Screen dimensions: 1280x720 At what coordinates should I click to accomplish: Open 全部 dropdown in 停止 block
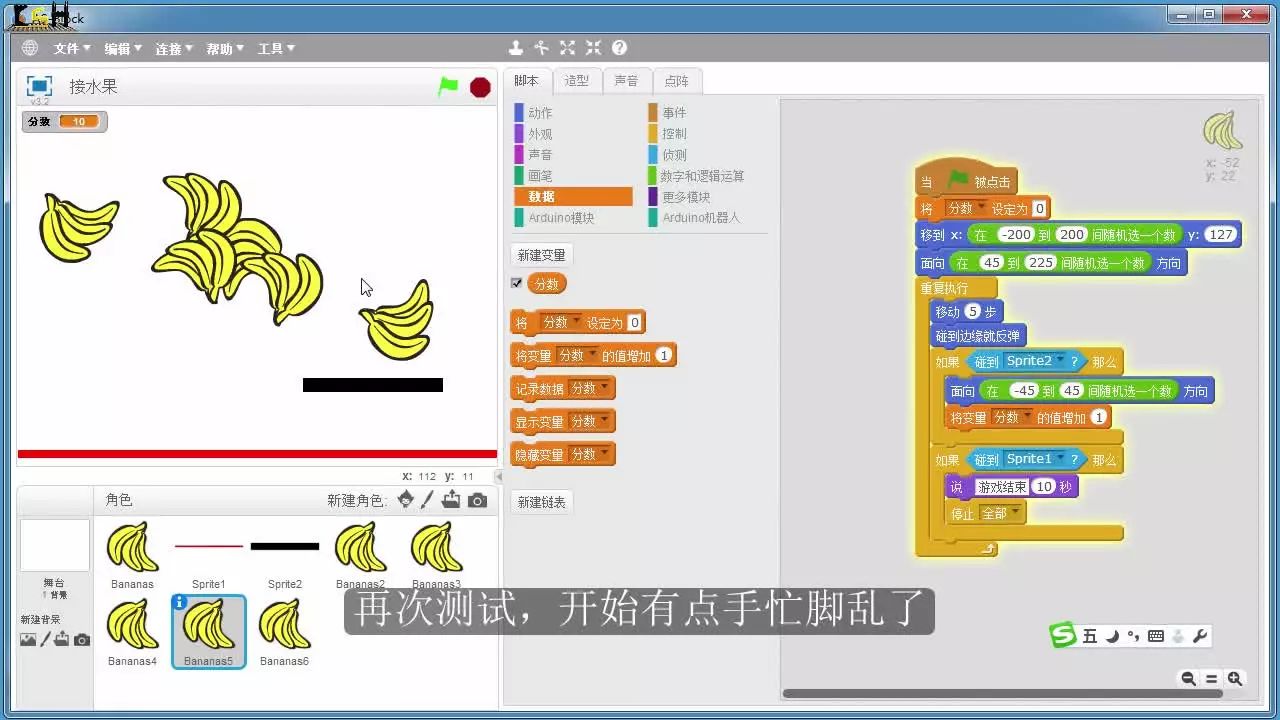coord(1016,513)
